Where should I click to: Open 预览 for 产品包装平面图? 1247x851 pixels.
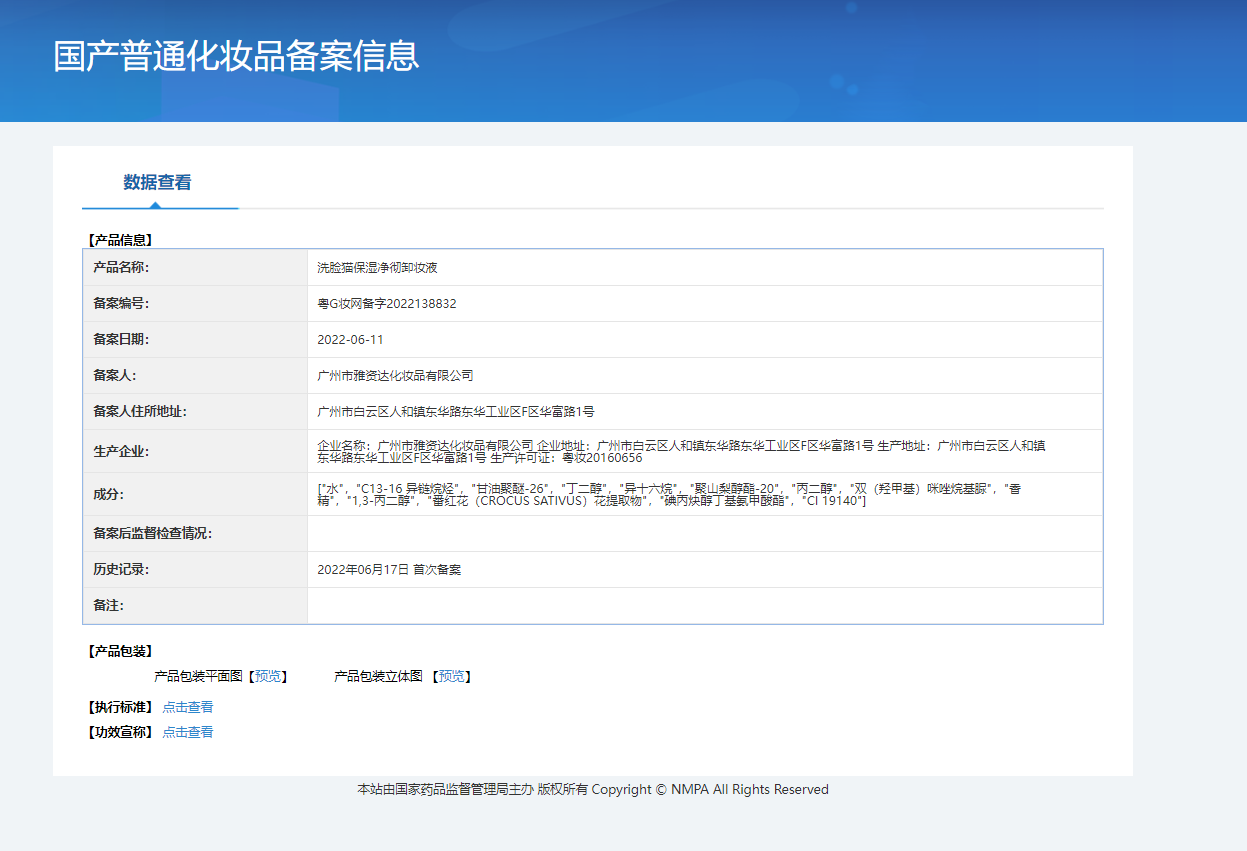tap(270, 676)
